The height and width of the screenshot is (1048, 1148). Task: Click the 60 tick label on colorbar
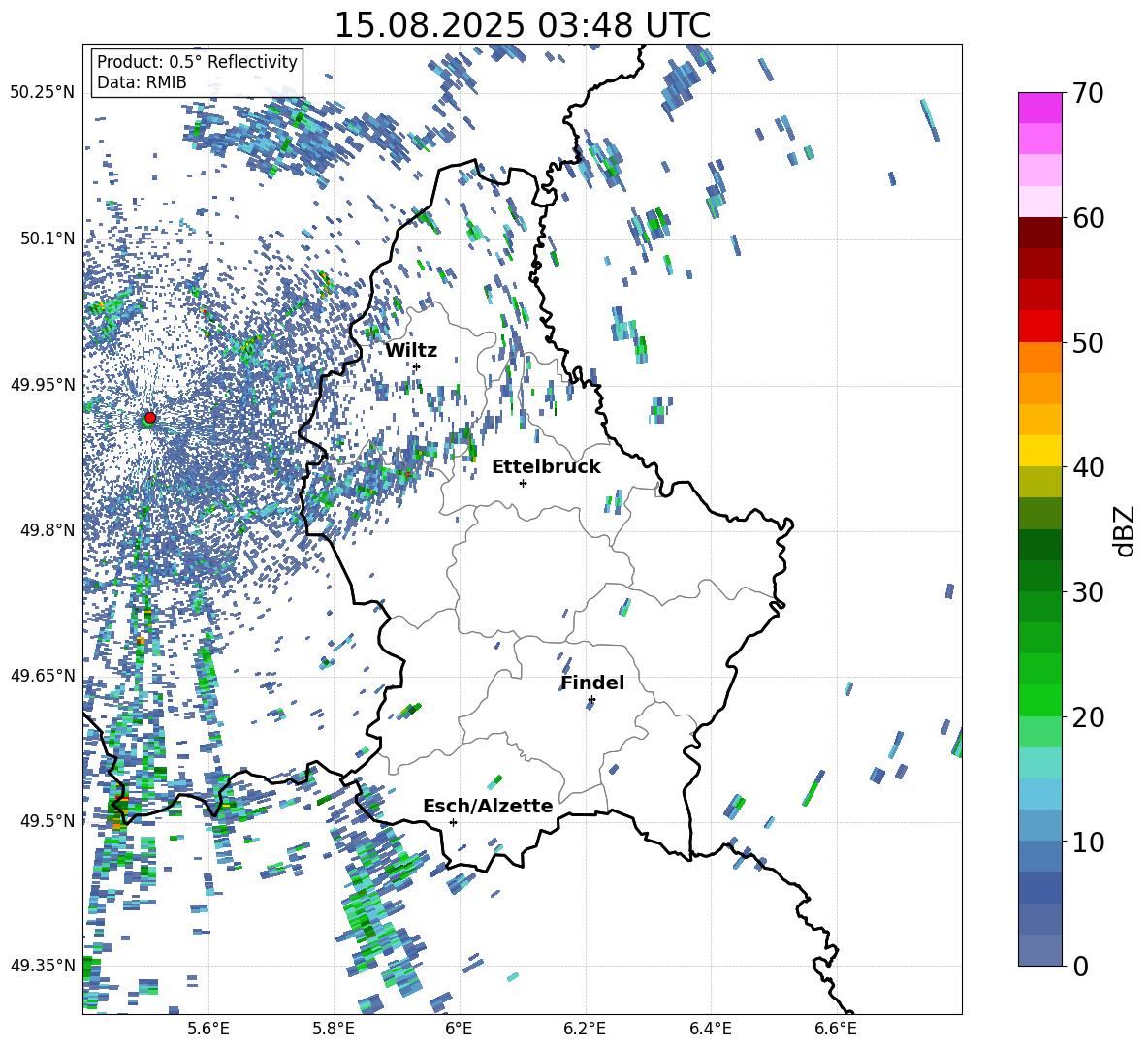[1088, 218]
